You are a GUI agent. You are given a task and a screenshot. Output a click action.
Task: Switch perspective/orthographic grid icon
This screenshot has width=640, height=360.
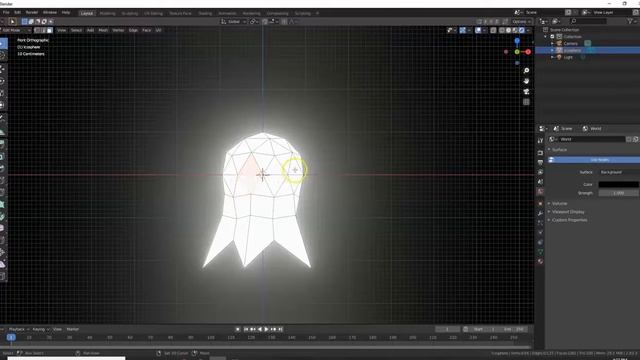(x=526, y=102)
